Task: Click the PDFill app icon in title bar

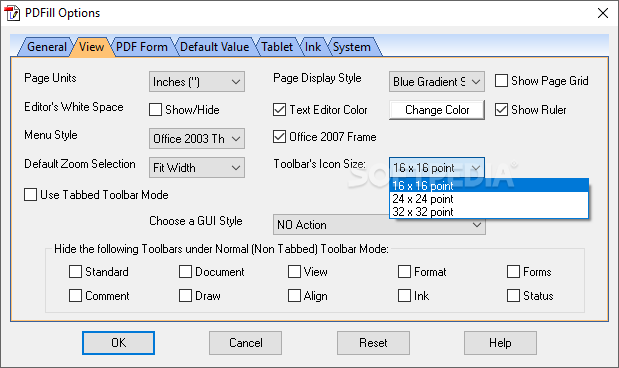Action: coord(12,13)
